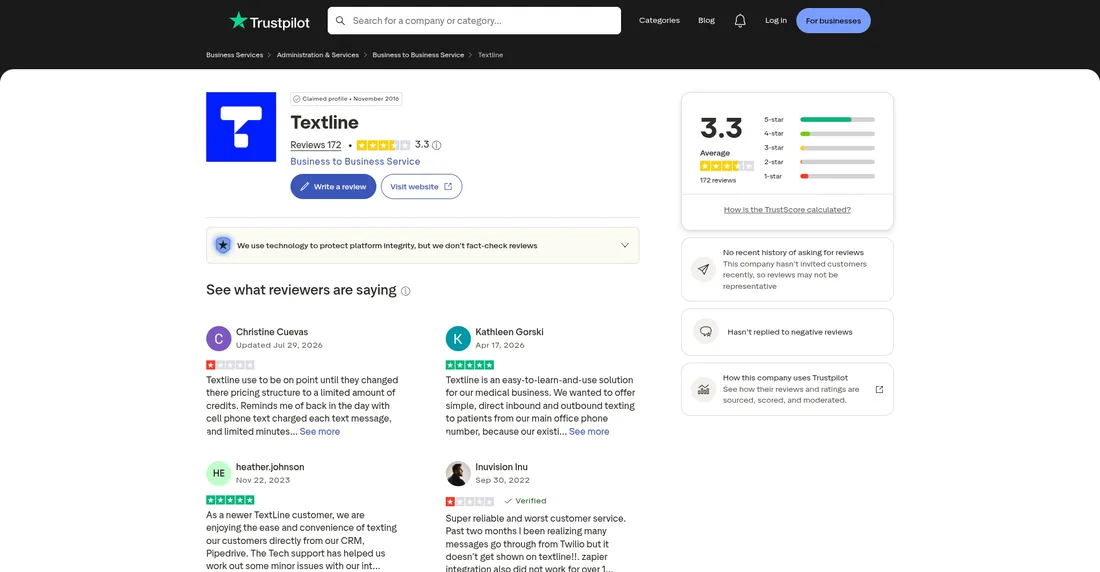Open Christine Cuevas reviewer name
The width and height of the screenshot is (1100, 572).
(271, 332)
